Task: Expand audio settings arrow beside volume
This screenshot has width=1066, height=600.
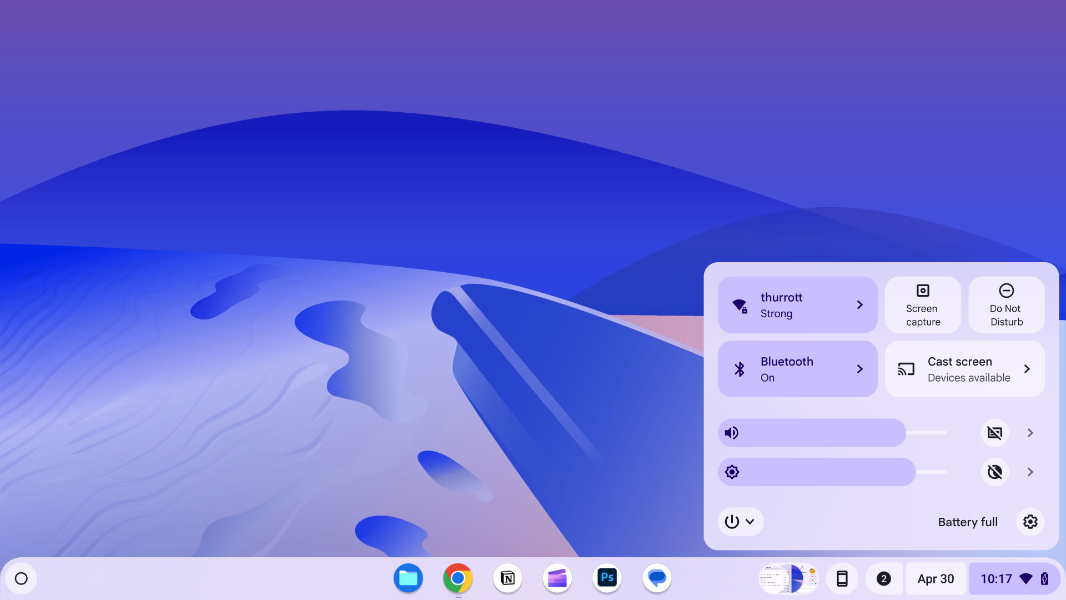Action: 1030,433
